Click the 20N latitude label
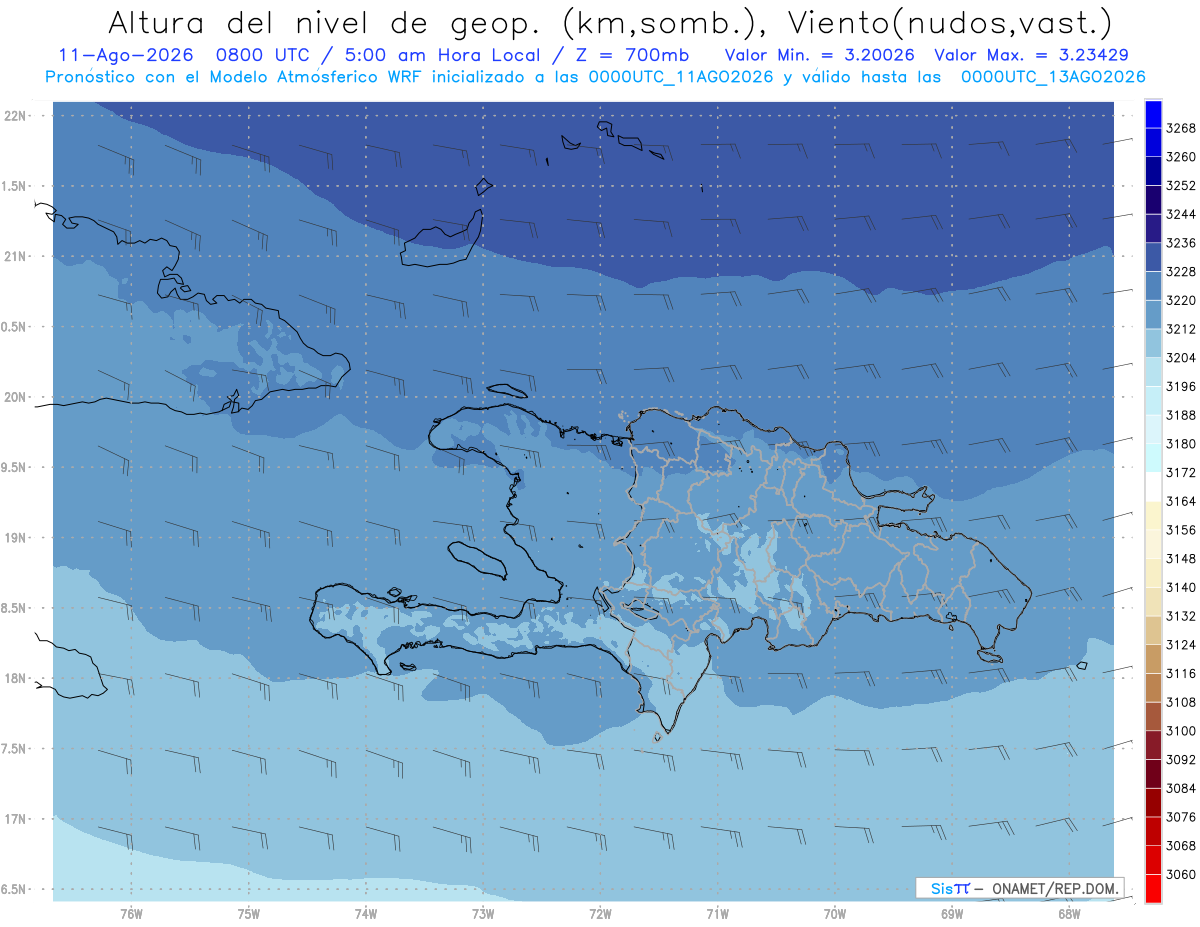 coord(17,397)
